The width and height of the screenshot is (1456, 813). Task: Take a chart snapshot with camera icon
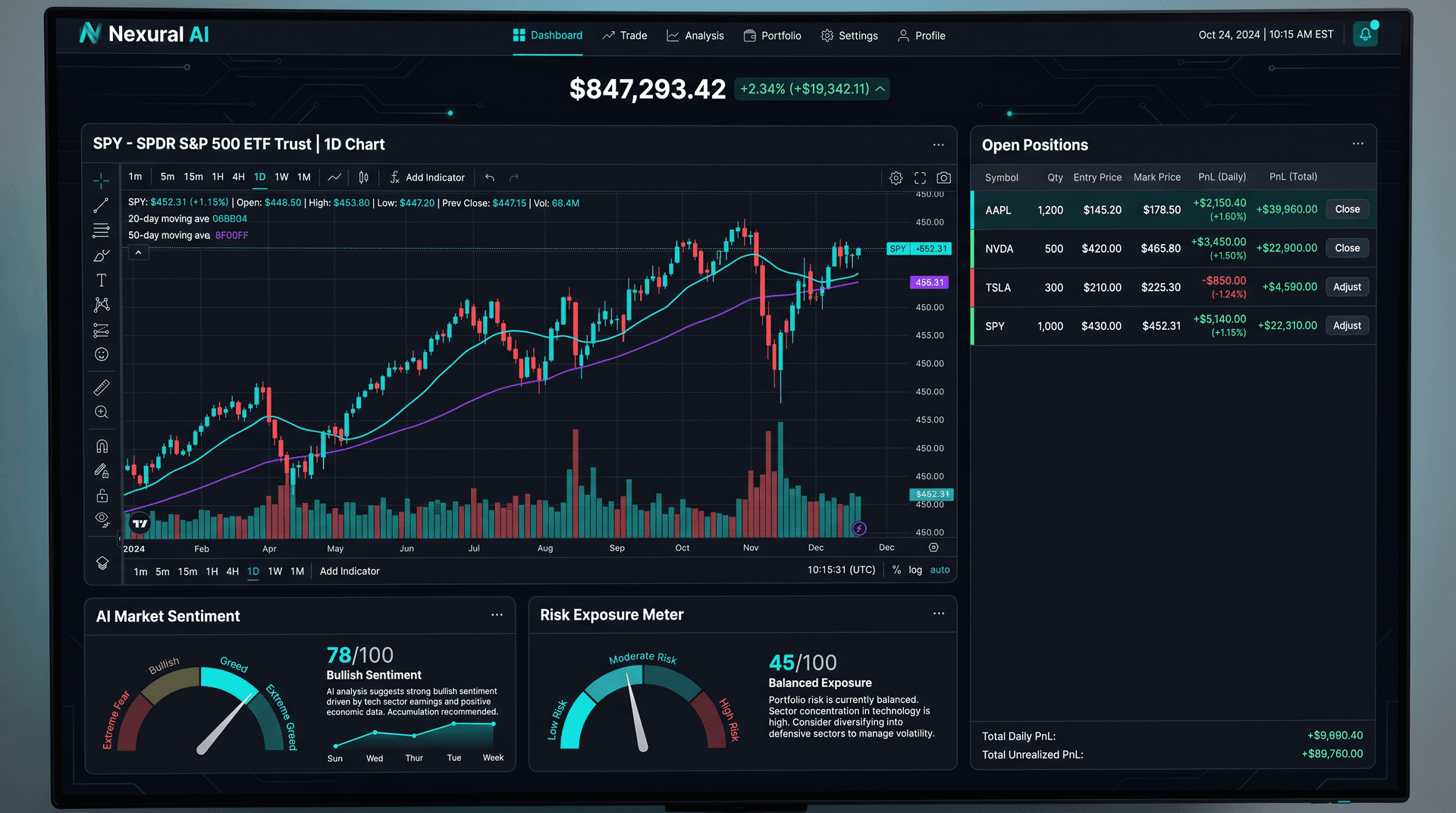943,177
